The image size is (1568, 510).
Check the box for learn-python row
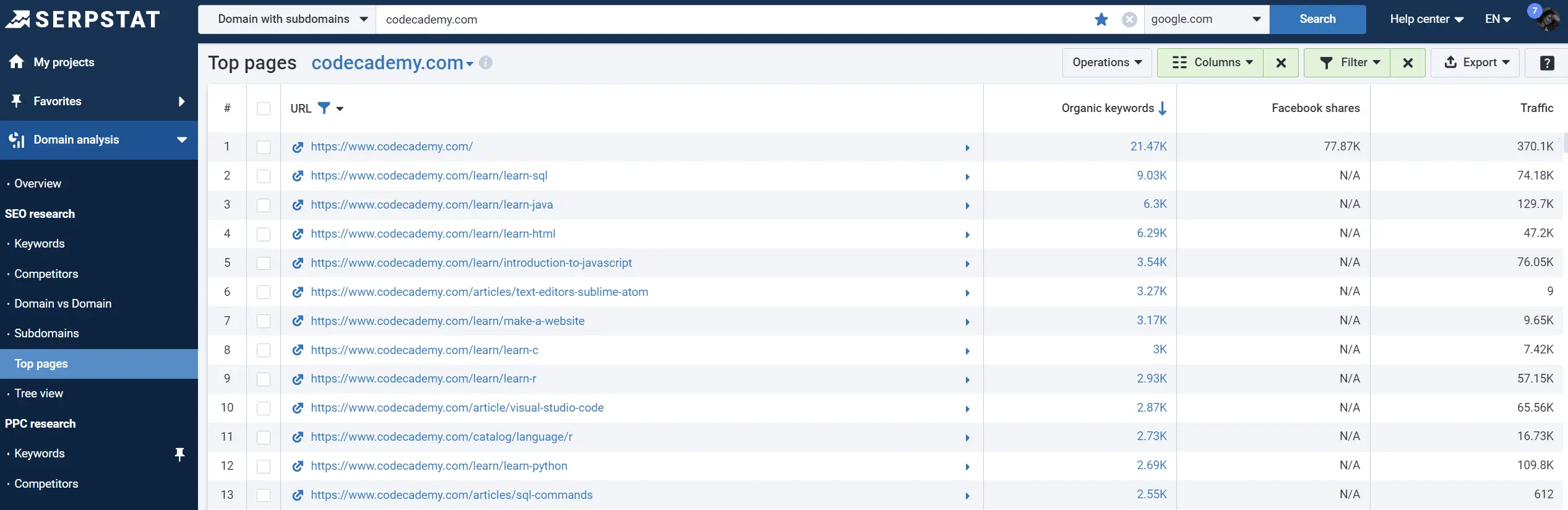point(264,467)
